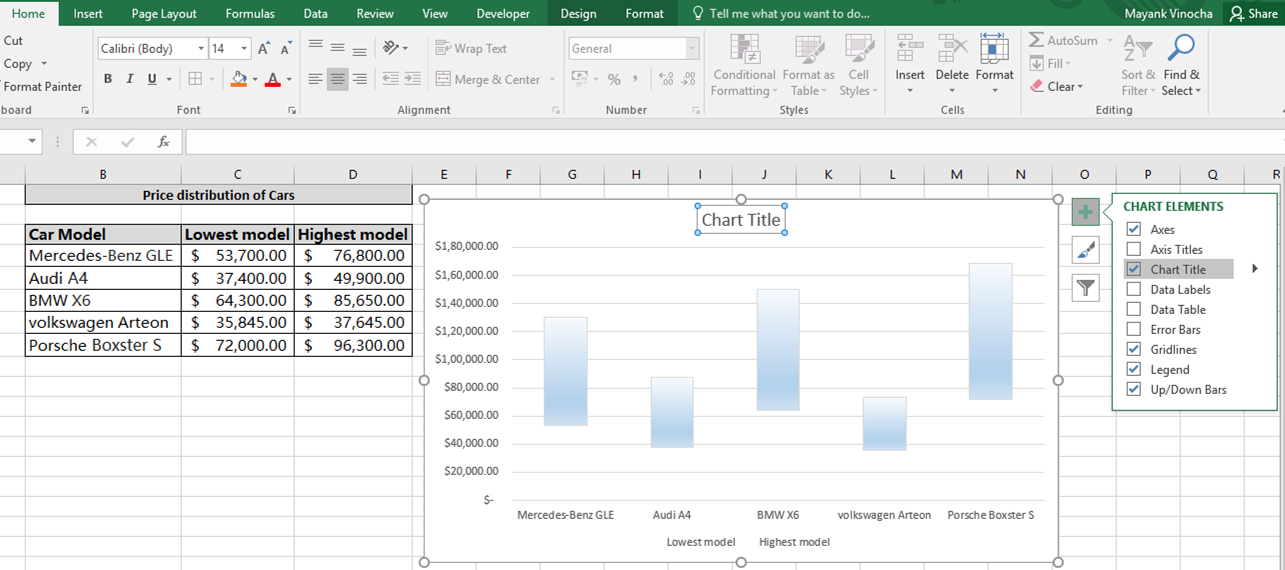Click the Orientation text rotation icon
Image resolution: width=1285 pixels, height=570 pixels.
coord(392,47)
